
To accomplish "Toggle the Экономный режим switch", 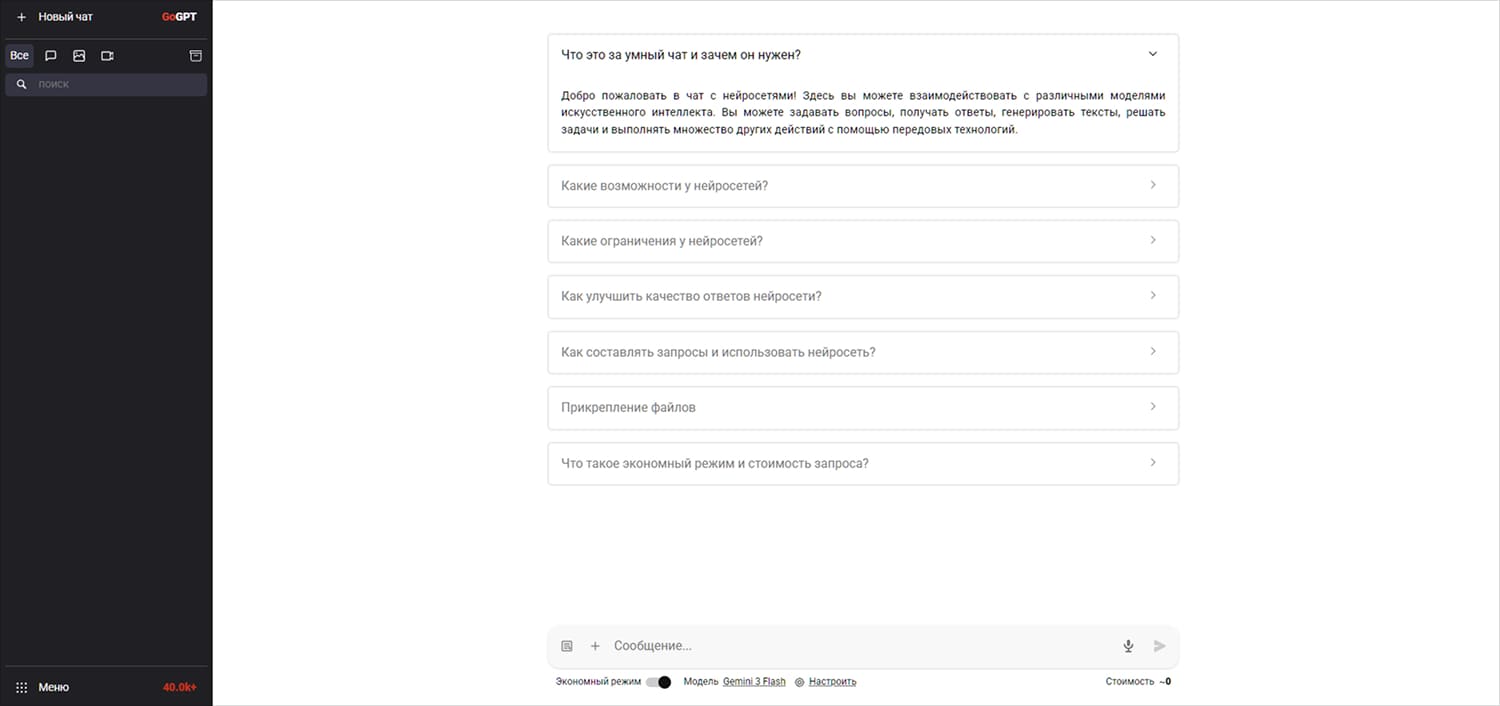I will 658,682.
